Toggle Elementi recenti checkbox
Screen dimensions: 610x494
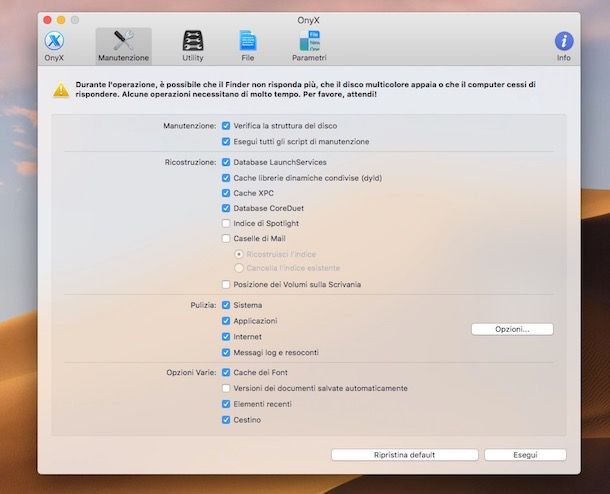tap(226, 404)
